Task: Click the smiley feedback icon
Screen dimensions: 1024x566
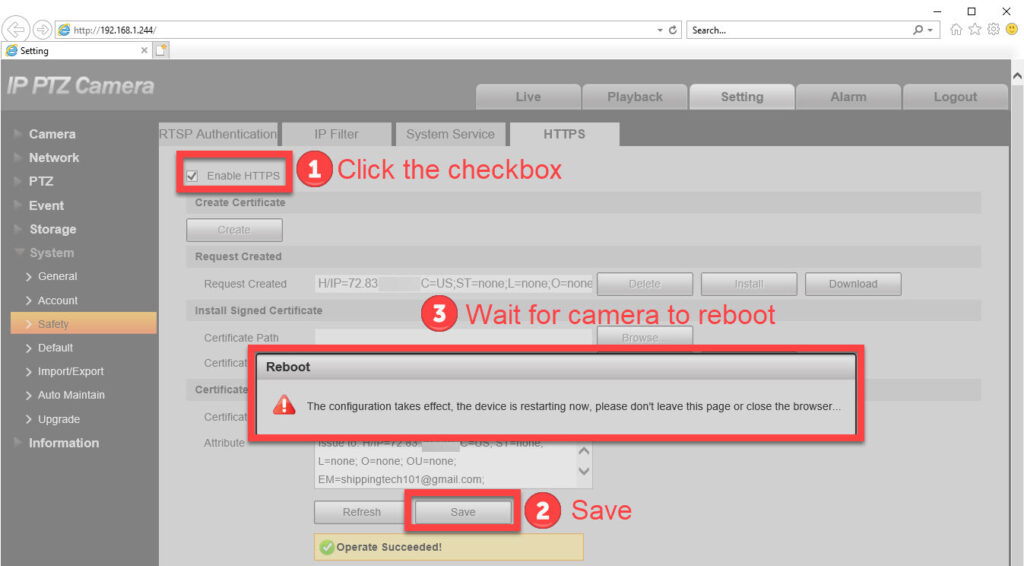Action: click(x=1011, y=30)
